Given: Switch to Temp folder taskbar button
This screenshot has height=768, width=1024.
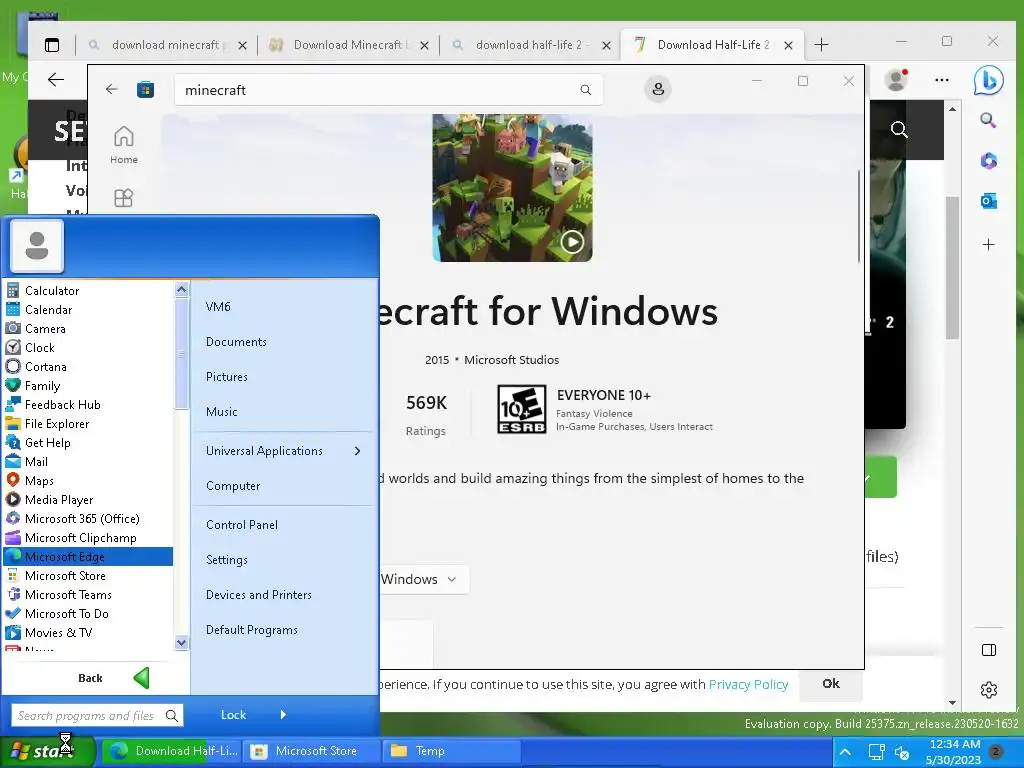Looking at the screenshot, I should (451, 751).
